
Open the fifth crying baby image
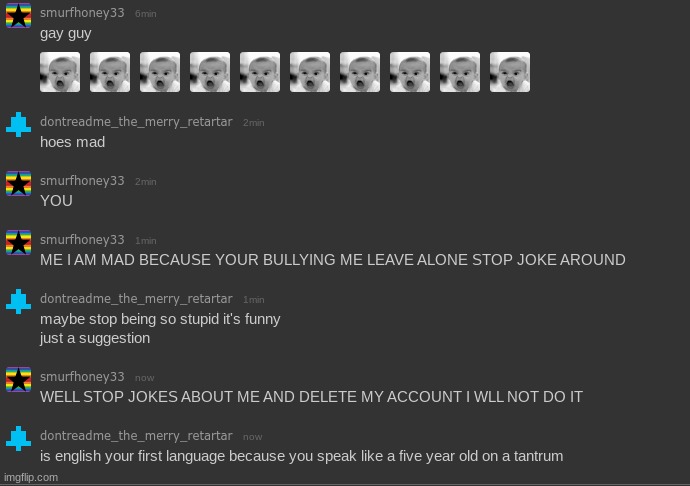260,72
